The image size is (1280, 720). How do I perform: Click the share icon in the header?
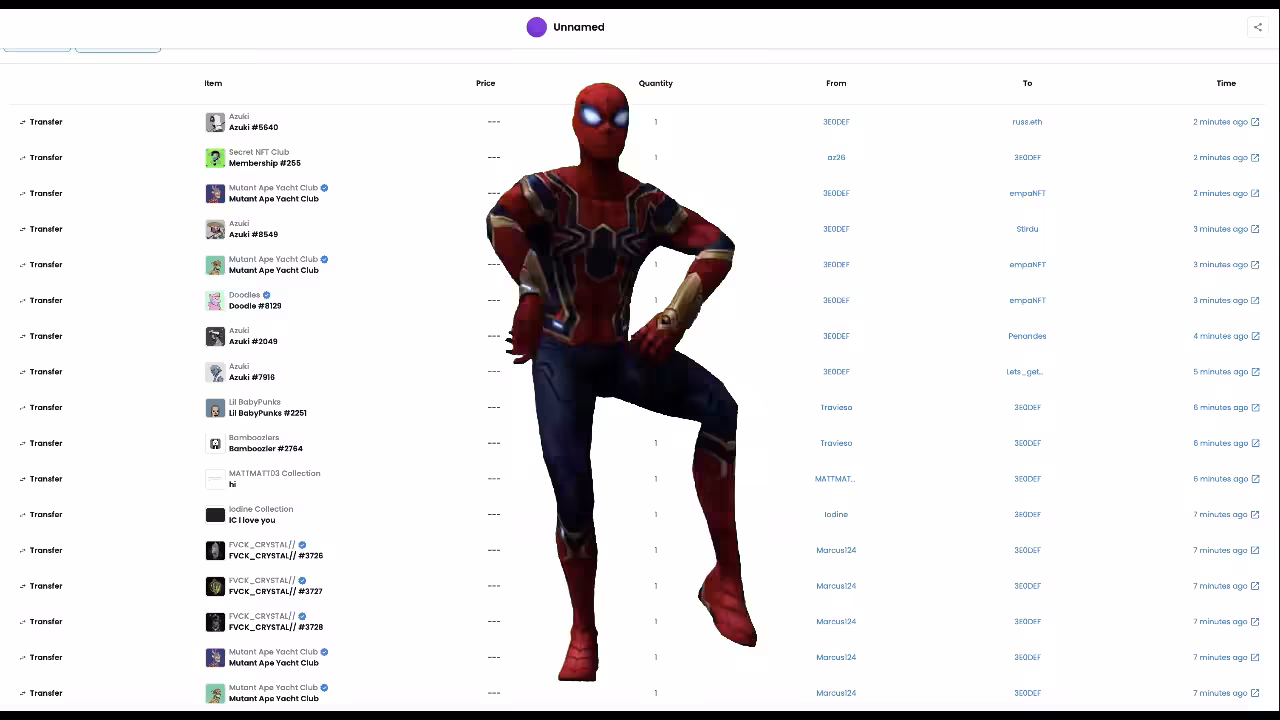[x=1257, y=27]
